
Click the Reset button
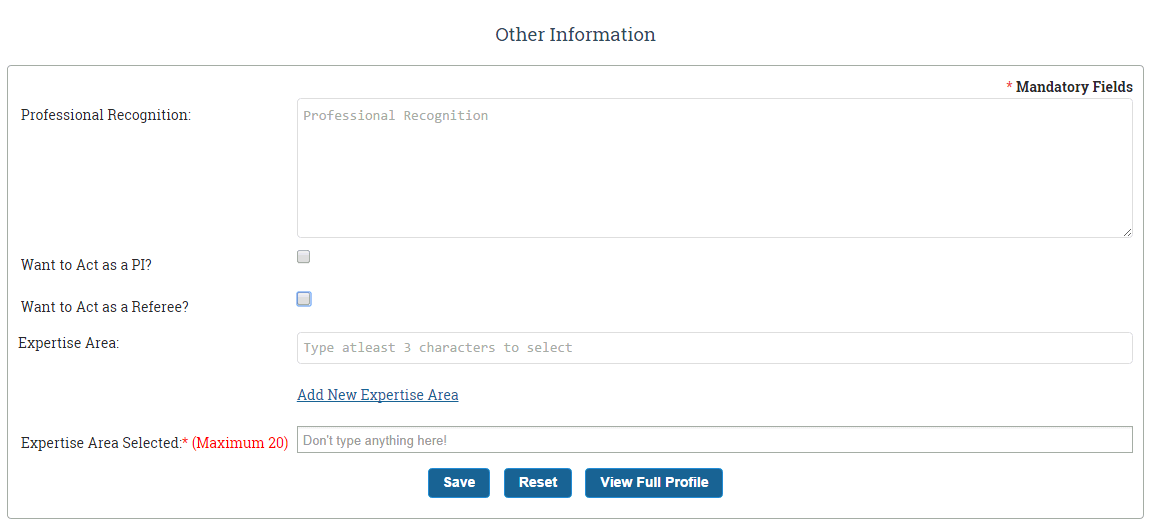538,483
